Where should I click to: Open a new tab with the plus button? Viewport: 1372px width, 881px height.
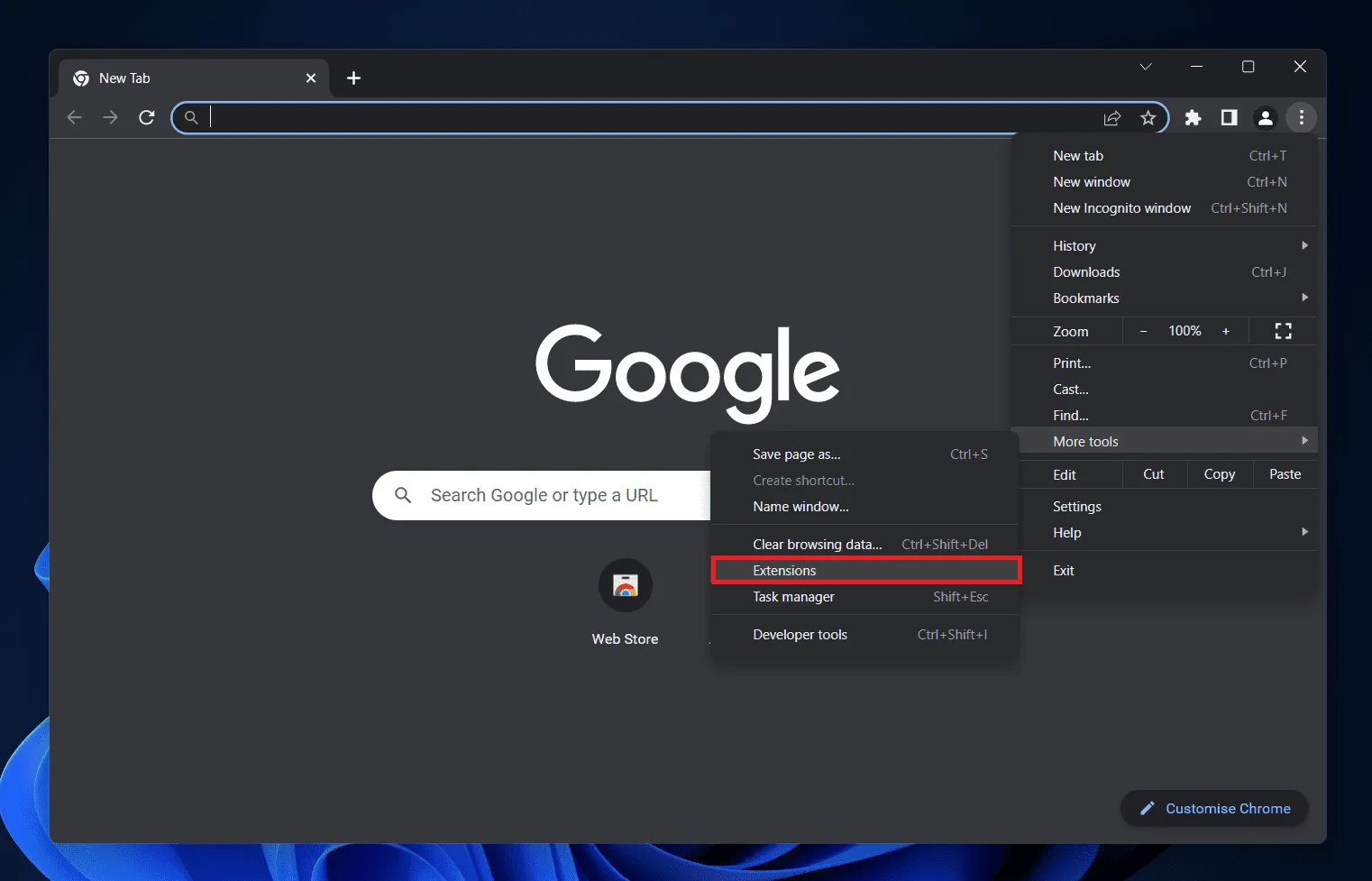coord(353,78)
